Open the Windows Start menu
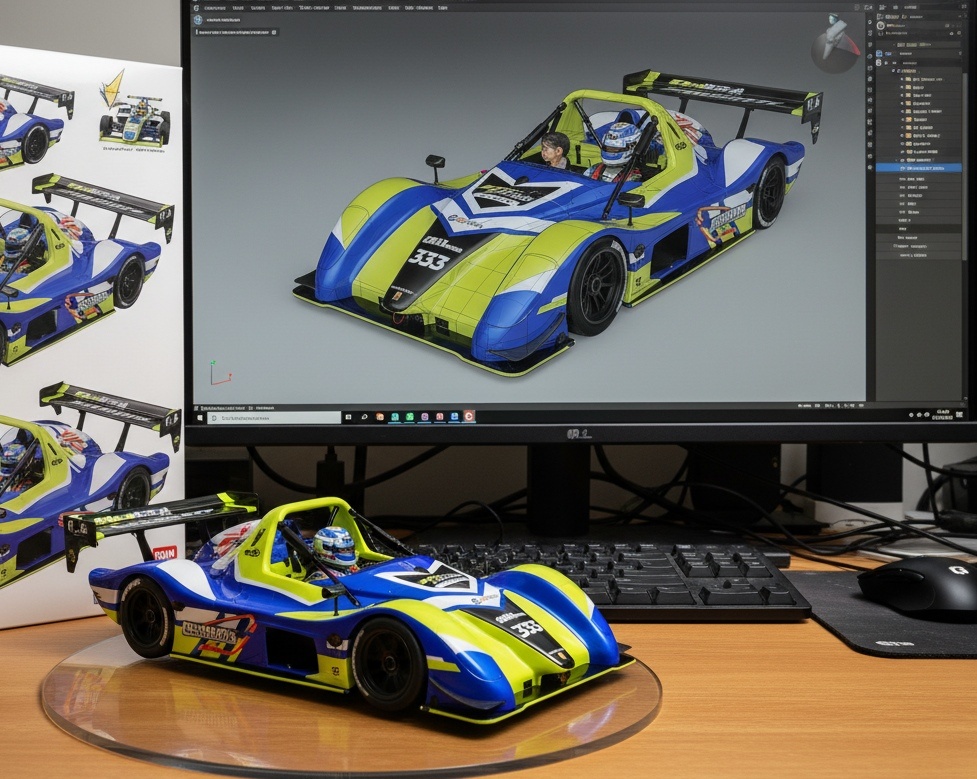 (x=200, y=418)
